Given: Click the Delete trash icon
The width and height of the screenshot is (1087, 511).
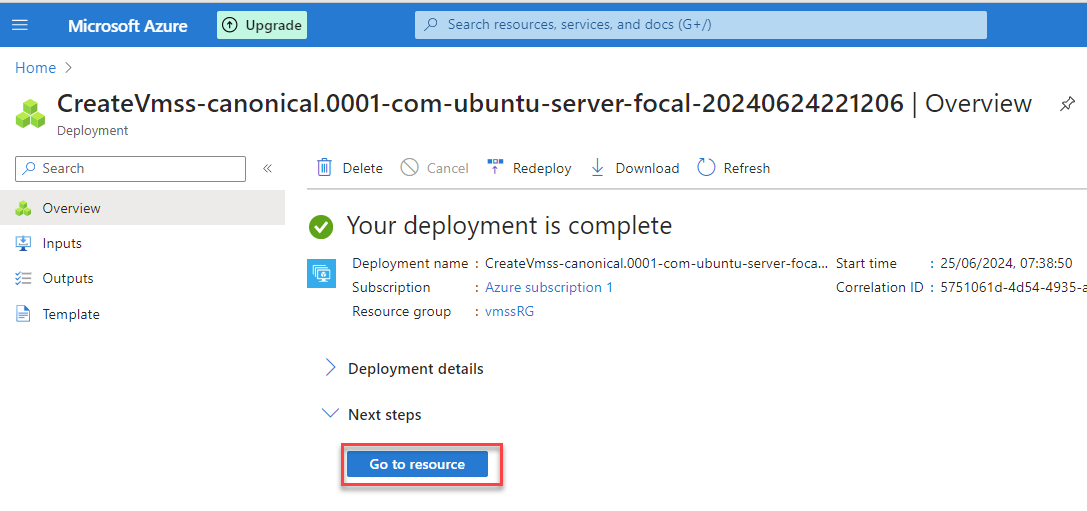Looking at the screenshot, I should click(x=324, y=168).
